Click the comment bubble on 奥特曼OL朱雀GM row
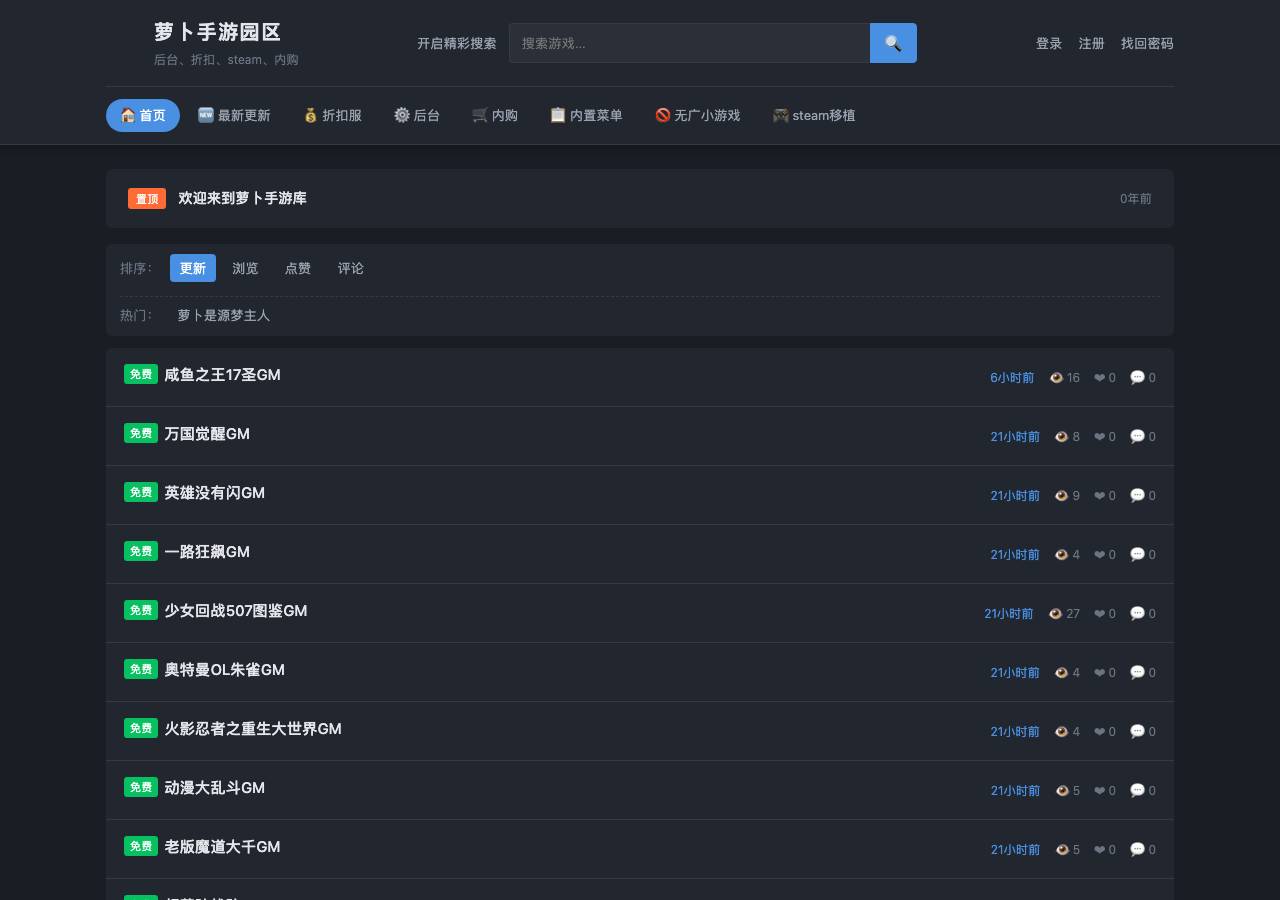1280x900 pixels. (1137, 673)
